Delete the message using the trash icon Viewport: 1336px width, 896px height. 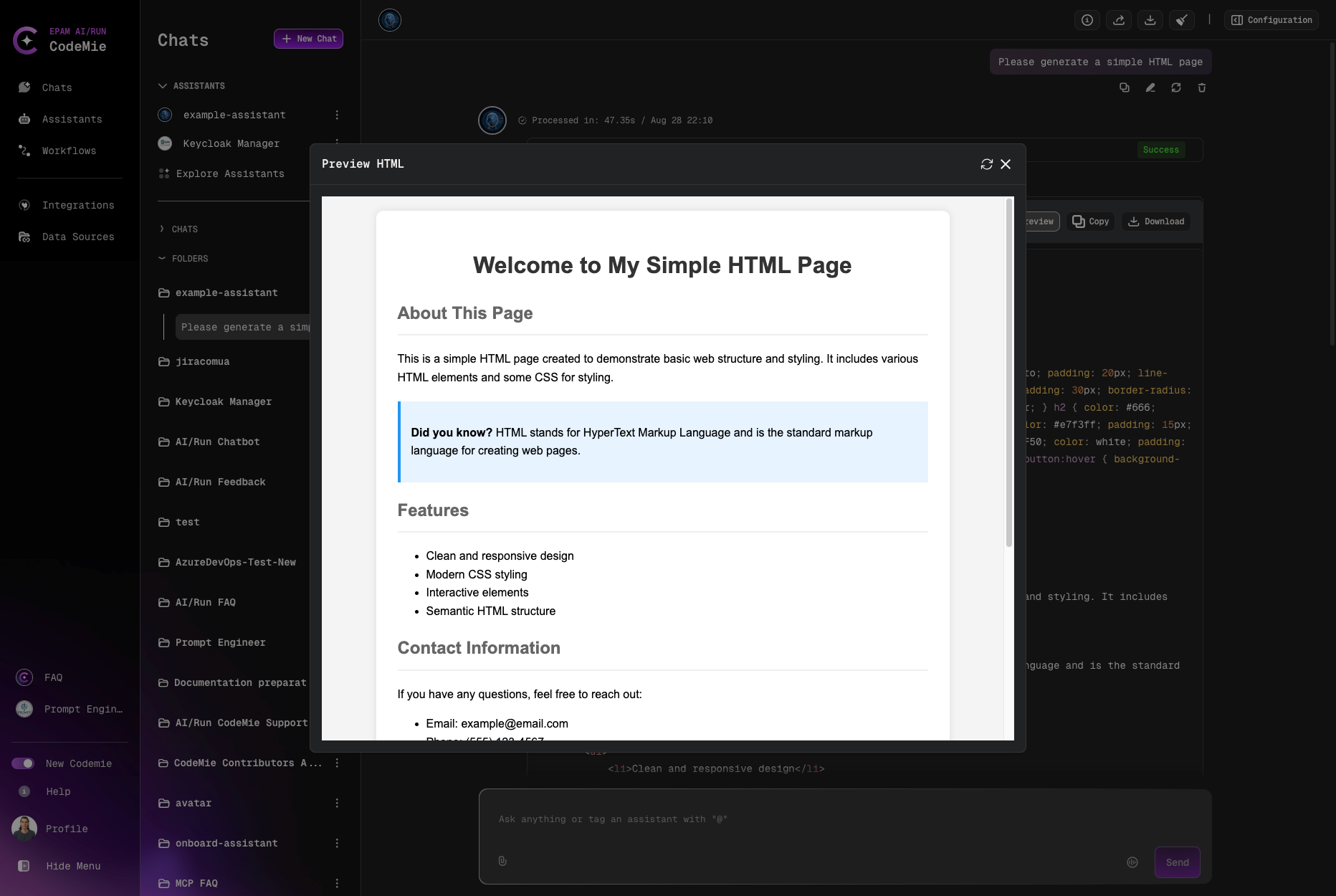[x=1202, y=87]
